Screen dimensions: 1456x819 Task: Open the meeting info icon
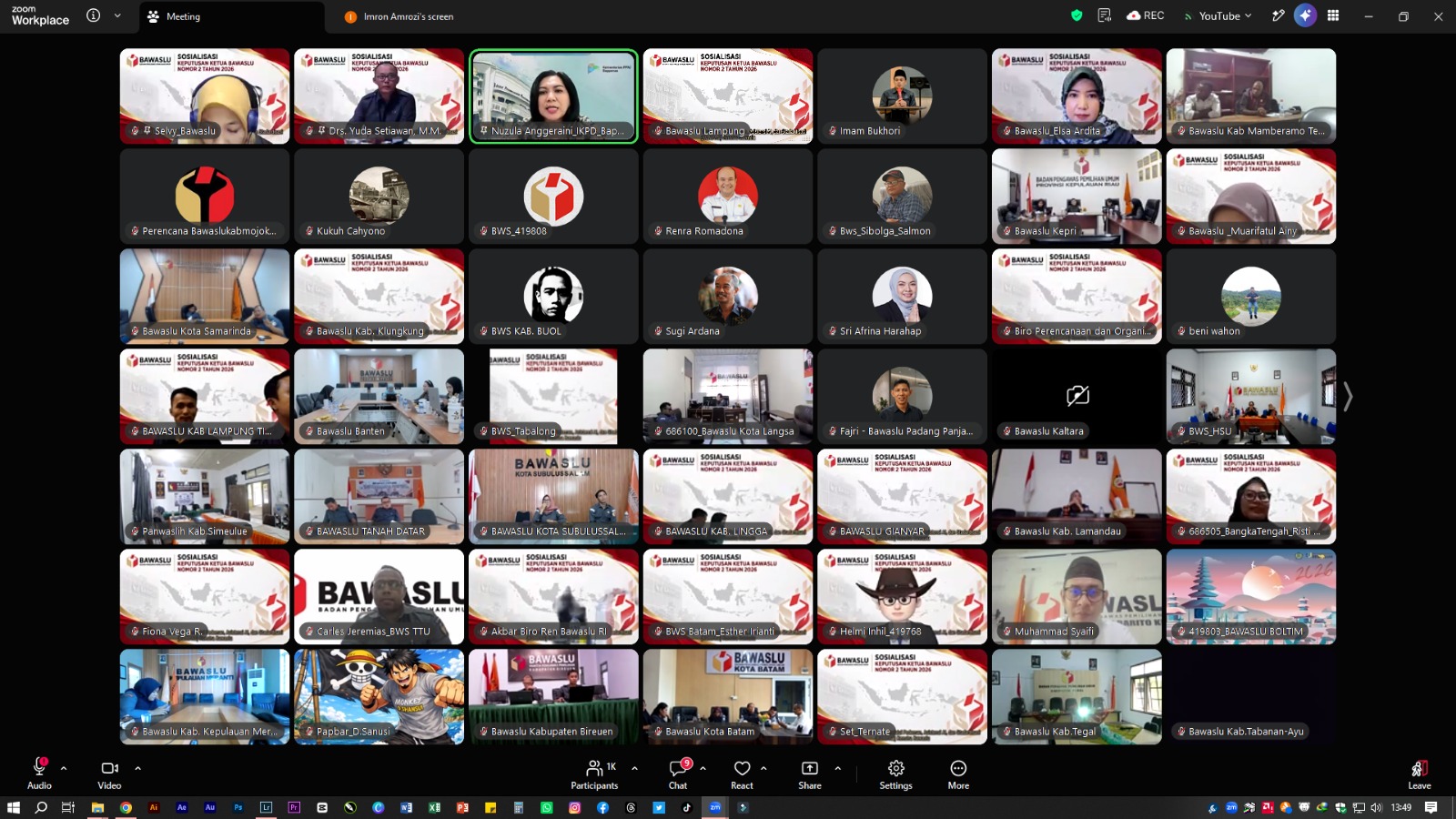[93, 15]
